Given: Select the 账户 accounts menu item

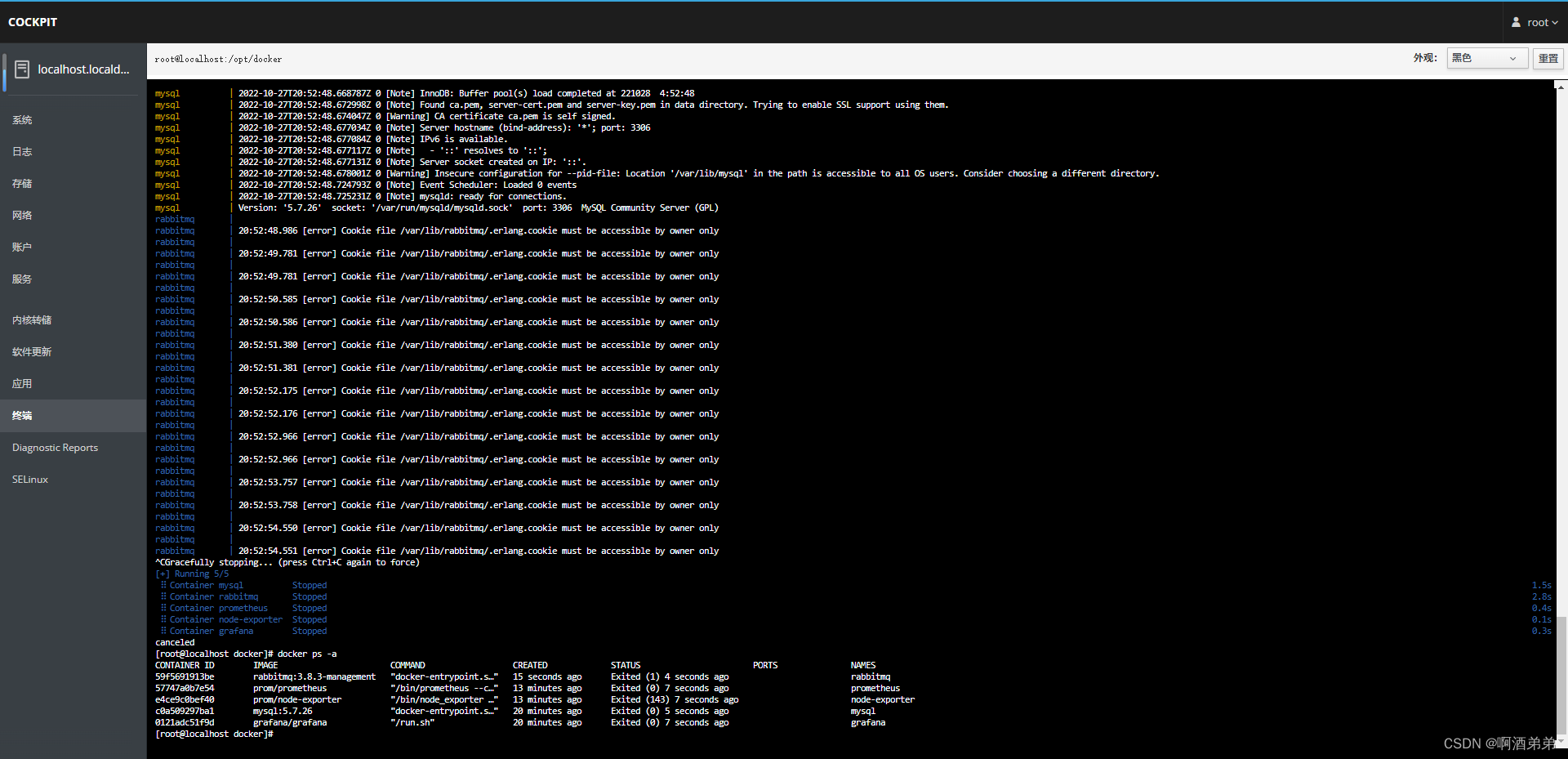Looking at the screenshot, I should [x=73, y=248].
